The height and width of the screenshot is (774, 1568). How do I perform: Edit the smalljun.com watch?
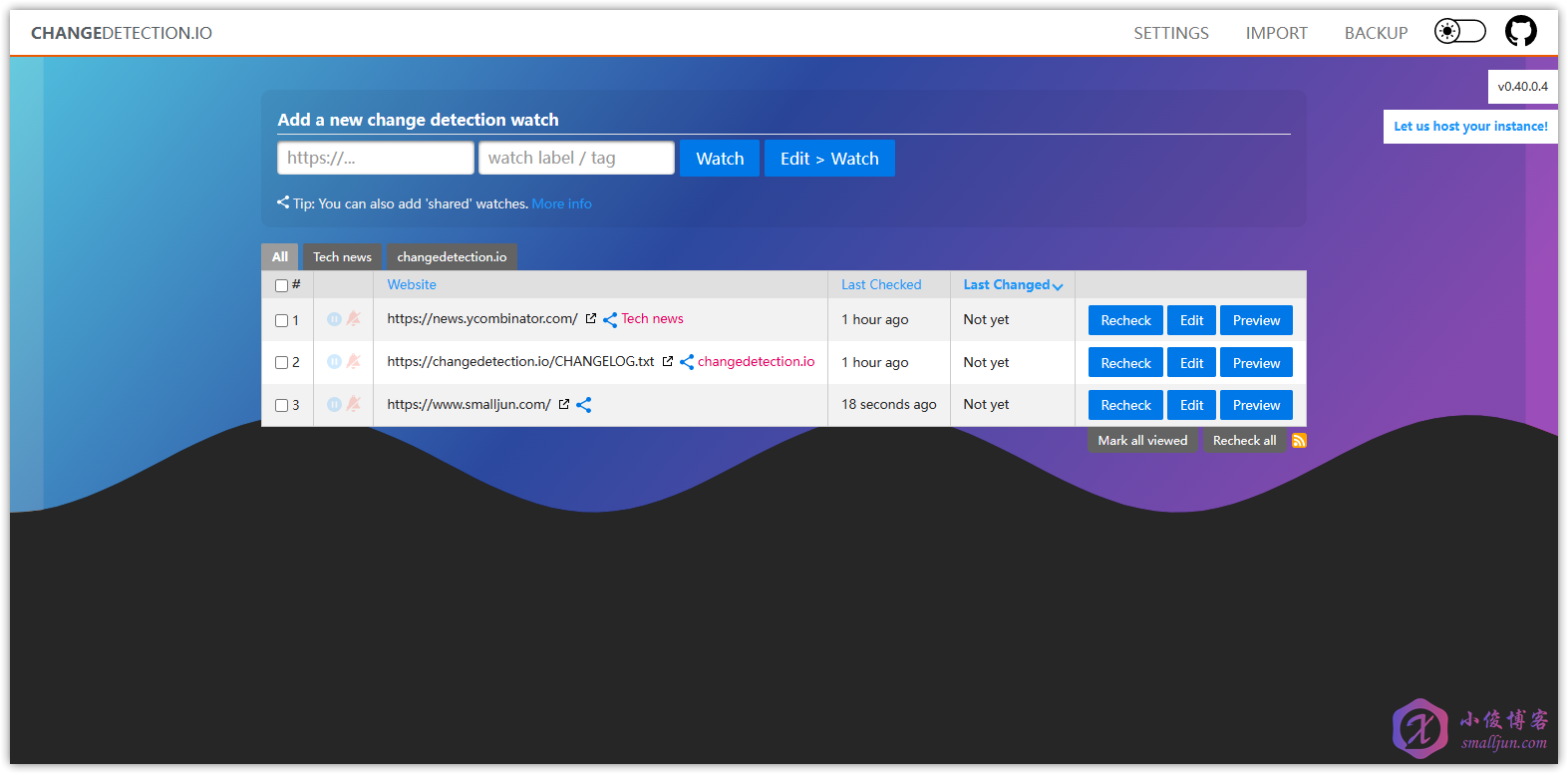click(1191, 405)
